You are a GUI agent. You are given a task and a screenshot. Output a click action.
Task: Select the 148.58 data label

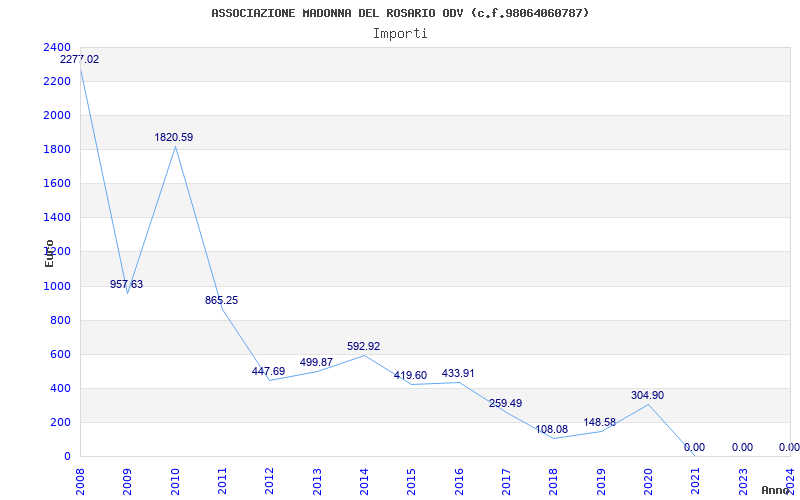point(599,422)
